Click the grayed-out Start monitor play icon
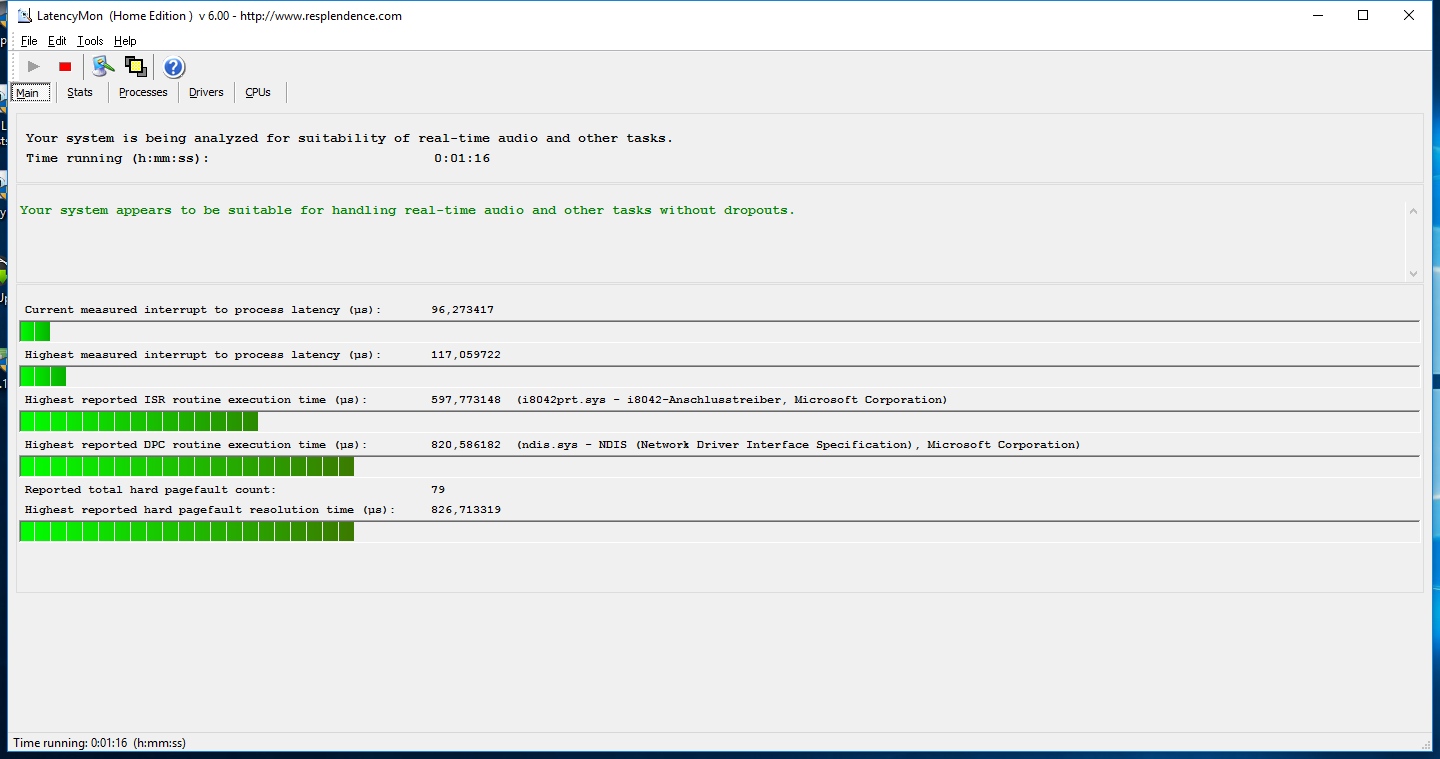Image resolution: width=1440 pixels, height=759 pixels. tap(34, 67)
